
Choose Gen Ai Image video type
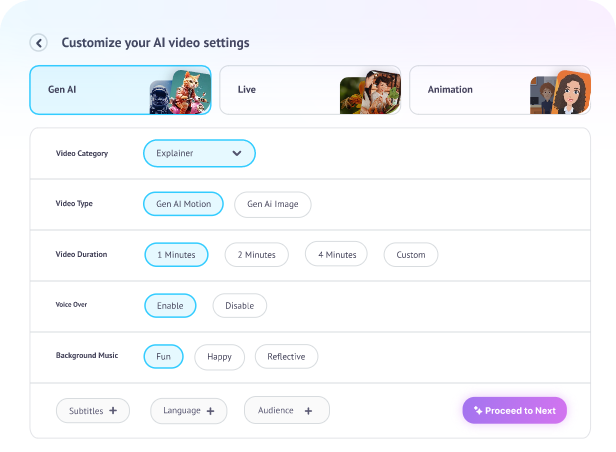click(273, 204)
